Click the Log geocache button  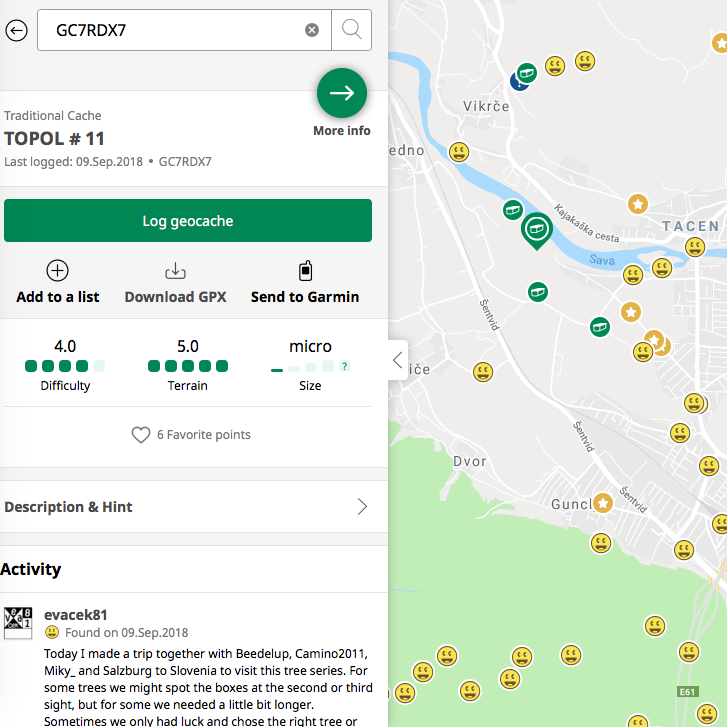(188, 221)
